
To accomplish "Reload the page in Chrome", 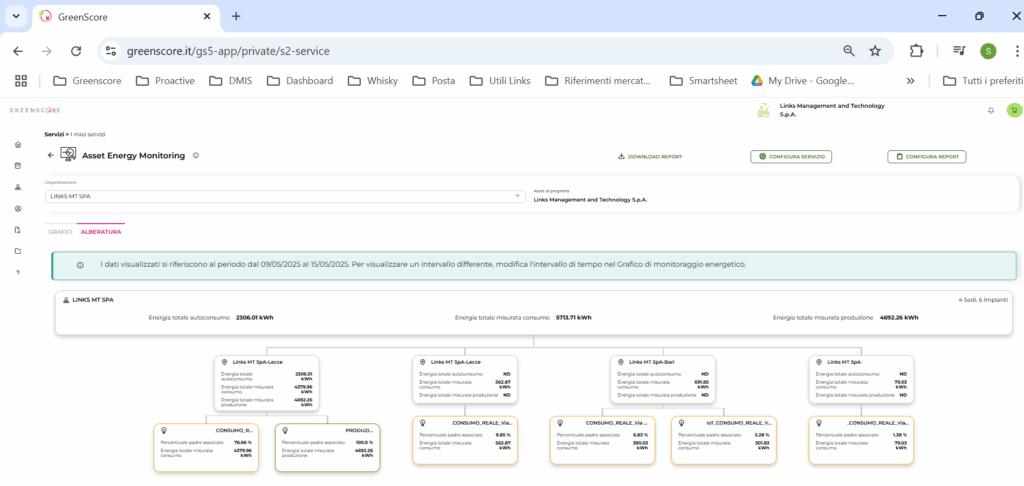I will tap(76, 51).
